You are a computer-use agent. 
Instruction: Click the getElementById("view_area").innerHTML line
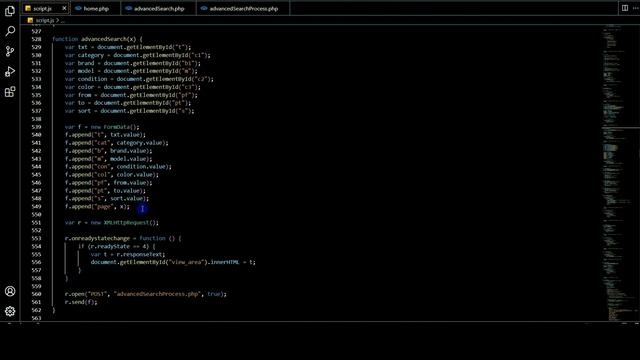pos(173,262)
